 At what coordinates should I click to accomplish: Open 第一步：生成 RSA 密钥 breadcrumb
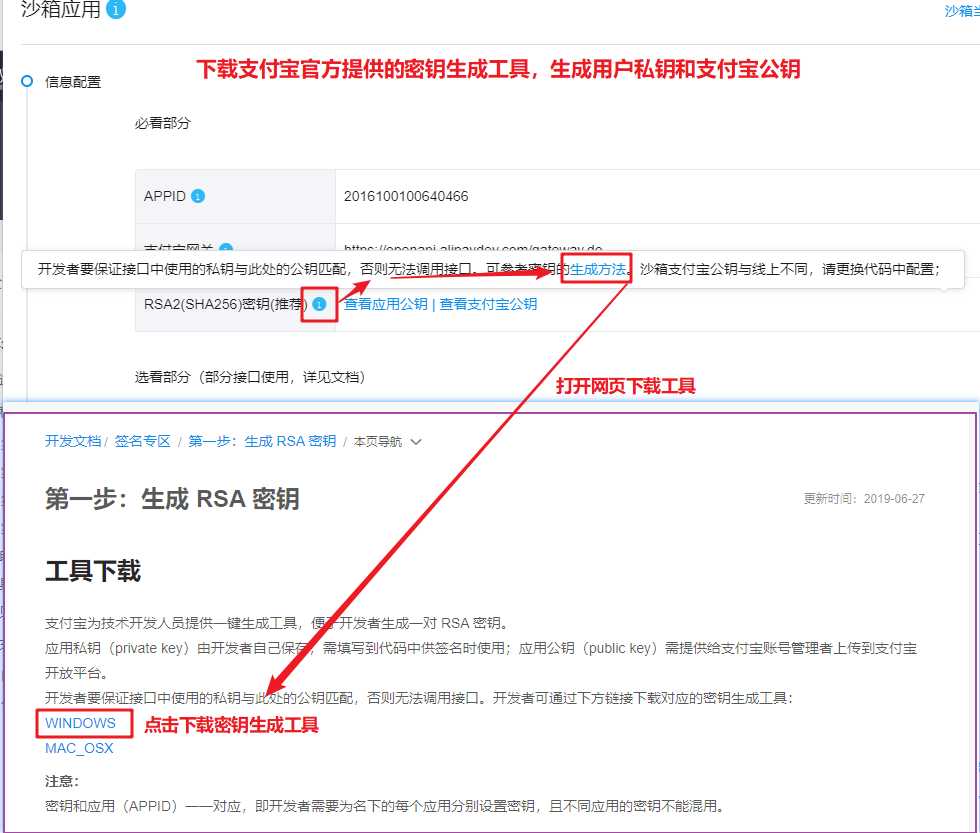pos(262,441)
